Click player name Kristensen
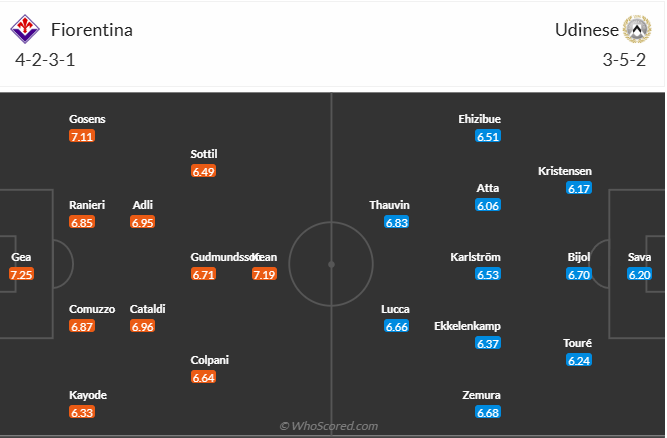 [x=566, y=171]
